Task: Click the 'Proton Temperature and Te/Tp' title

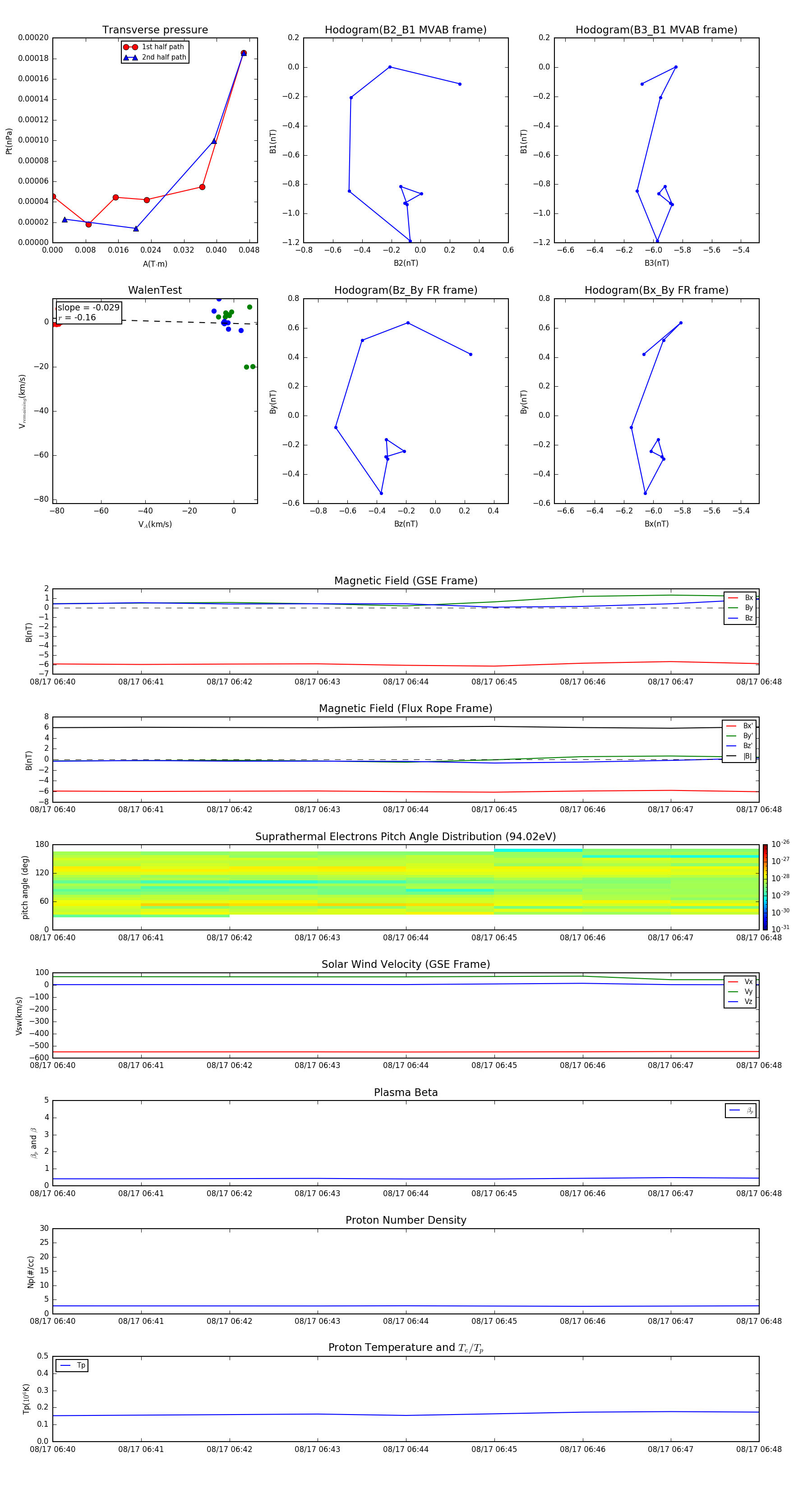Action: pyautogui.click(x=406, y=1347)
